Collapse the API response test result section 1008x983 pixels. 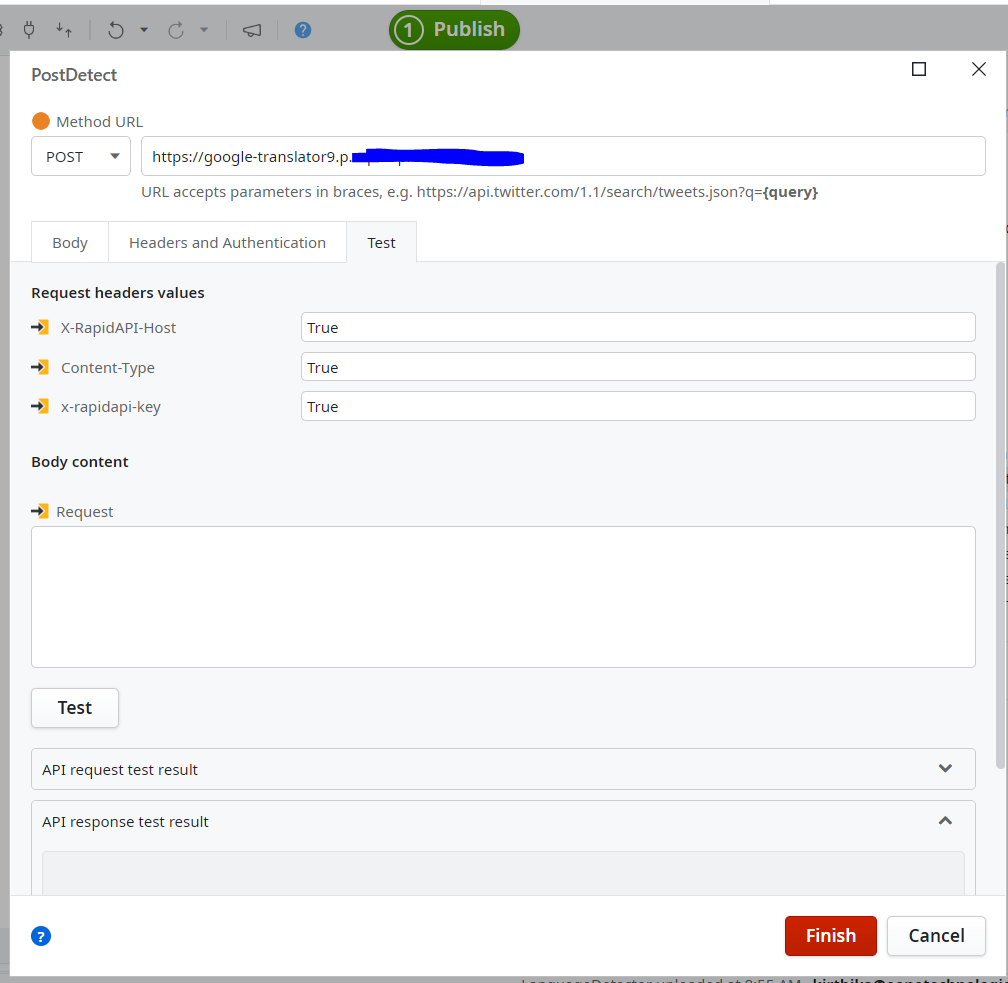(x=944, y=820)
